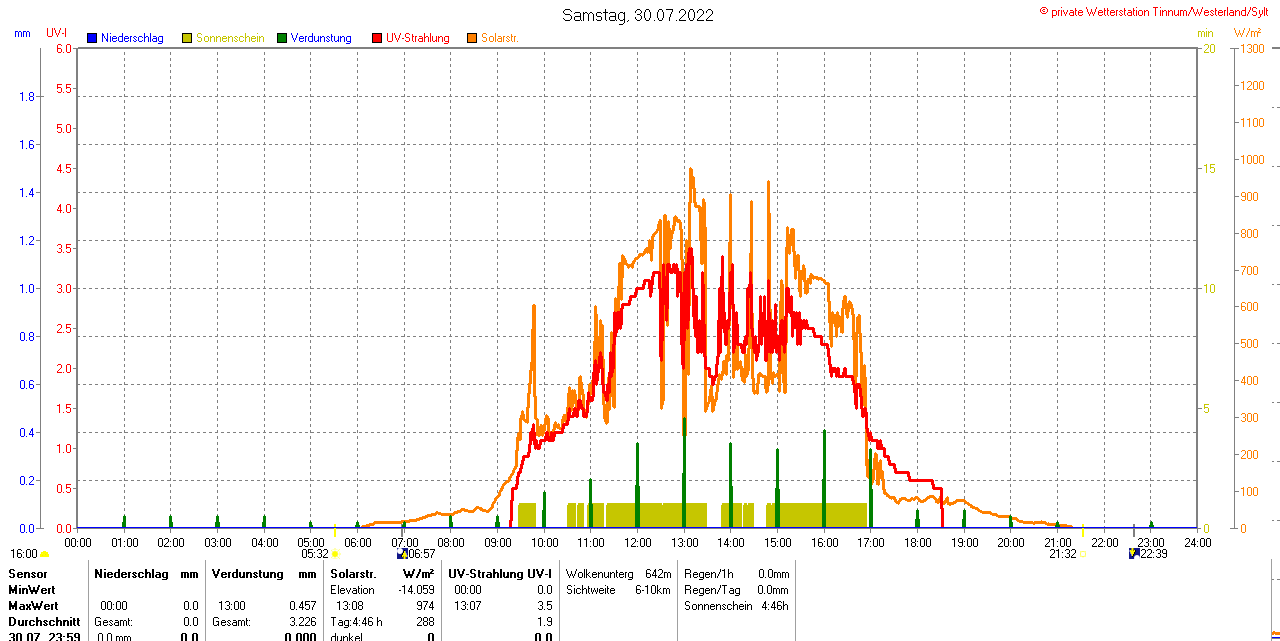1280x641 pixels.
Task: Click the yellow icon beside 16:00
Action: click(45, 554)
